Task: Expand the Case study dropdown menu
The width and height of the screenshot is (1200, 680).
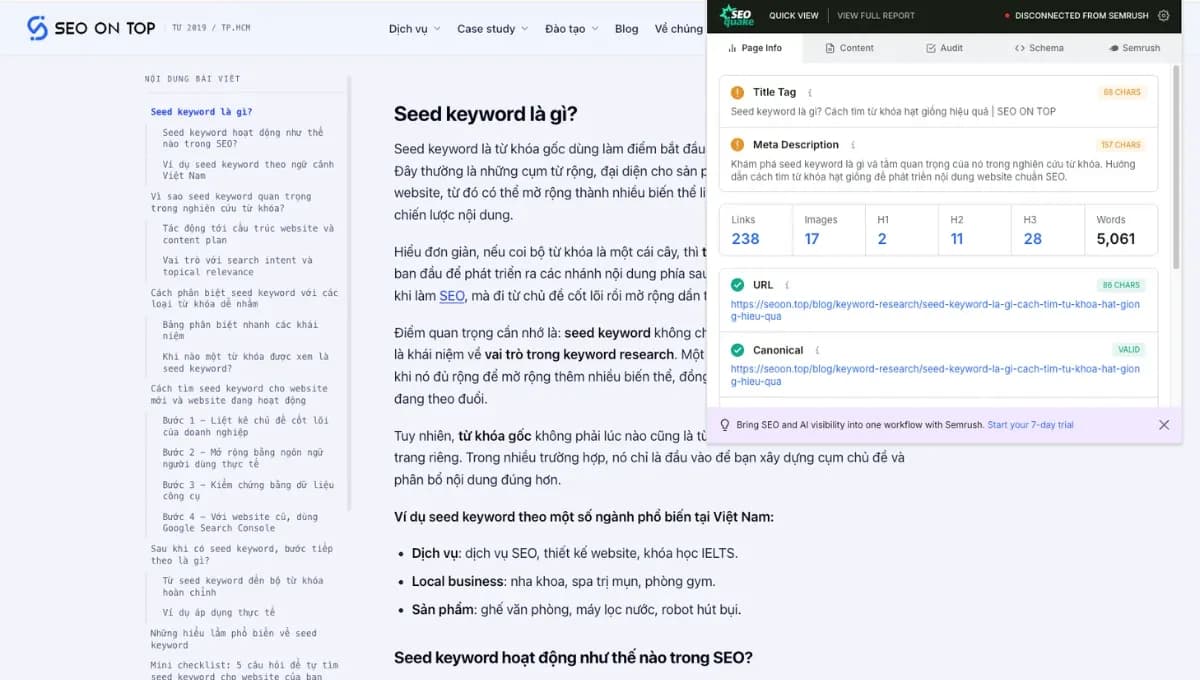Action: point(492,29)
